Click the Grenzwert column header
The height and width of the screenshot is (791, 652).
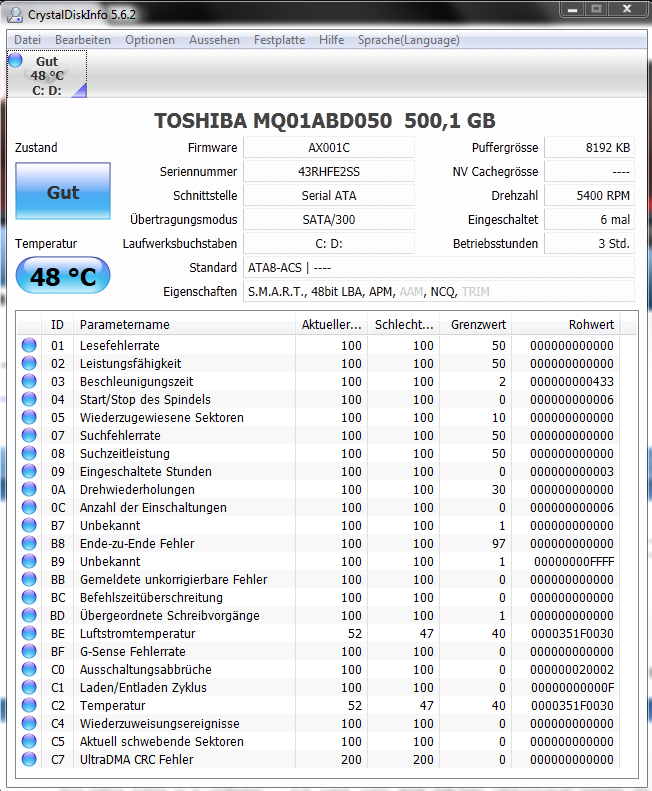pos(475,324)
